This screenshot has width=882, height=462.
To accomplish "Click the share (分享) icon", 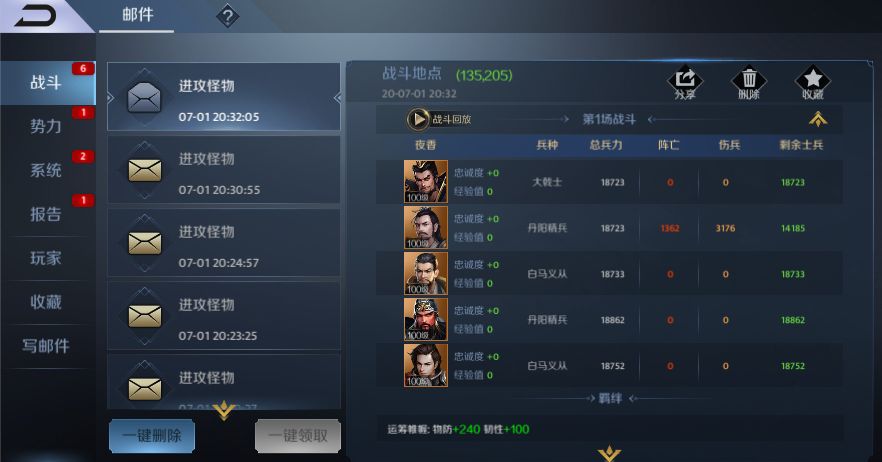I will [x=685, y=83].
